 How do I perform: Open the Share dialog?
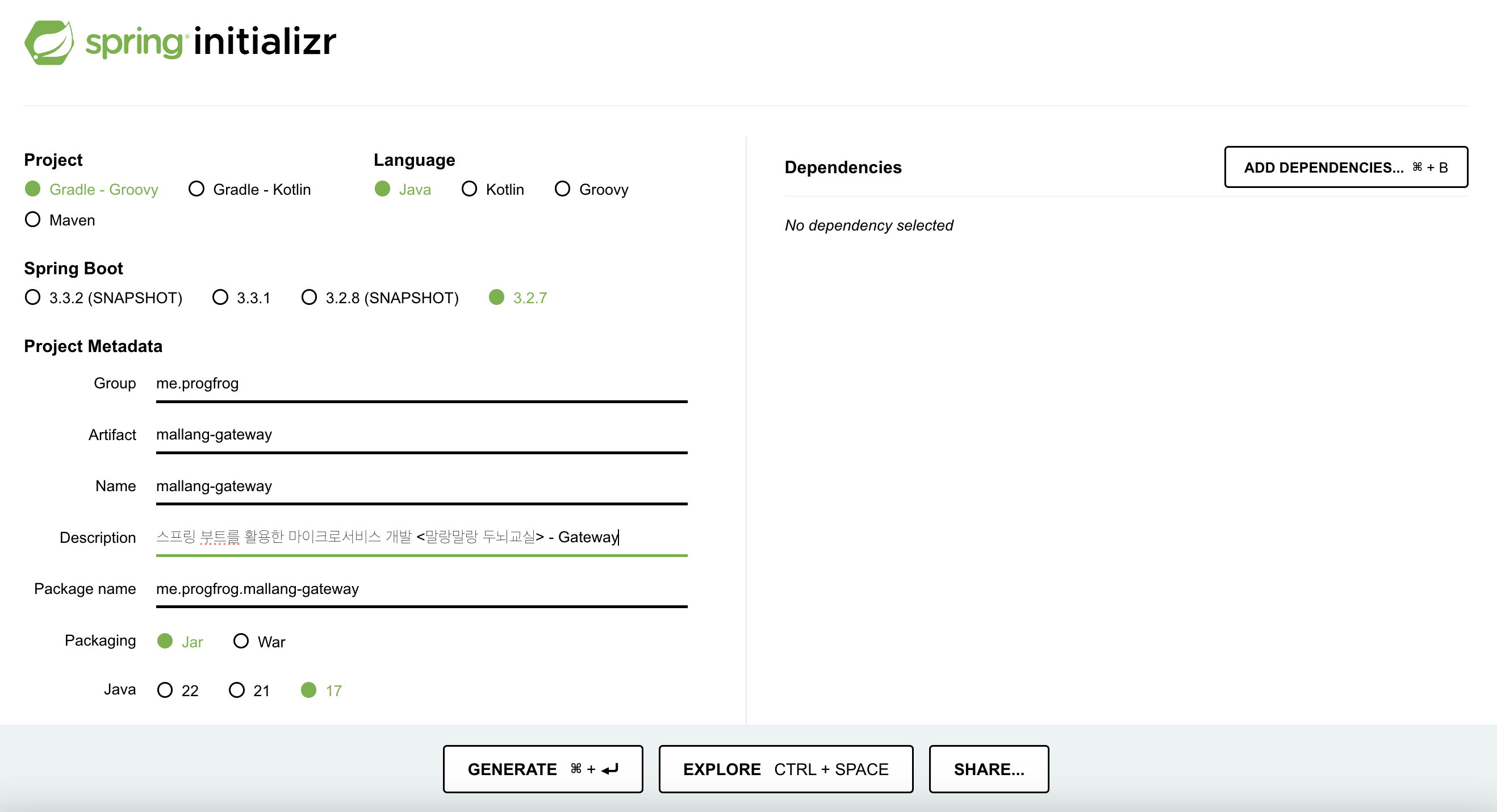989,769
